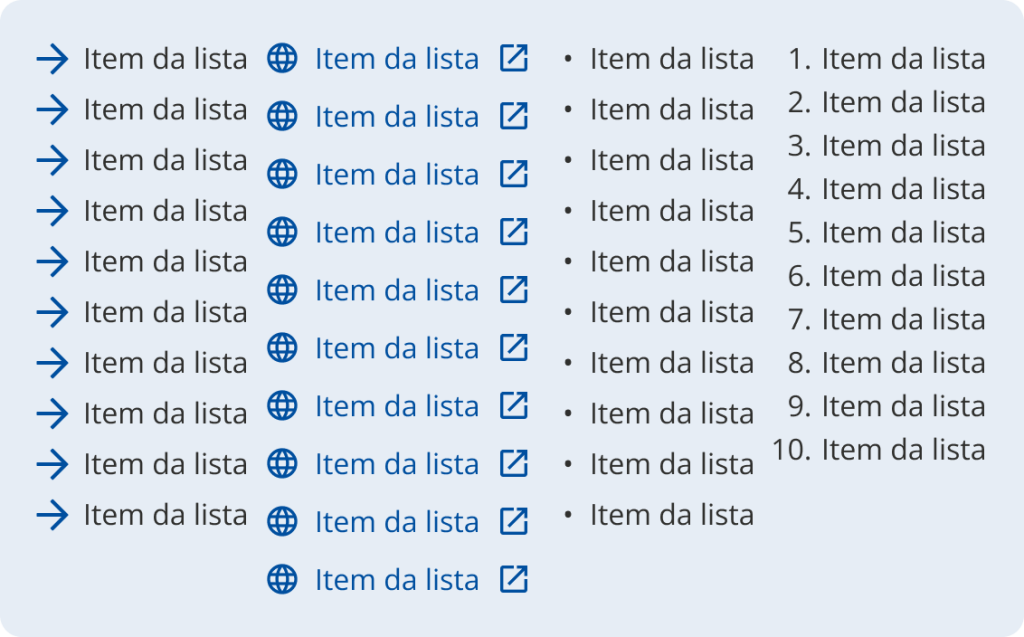
Task: Click the first bulleted "Item da lista" text
Action: click(x=671, y=59)
